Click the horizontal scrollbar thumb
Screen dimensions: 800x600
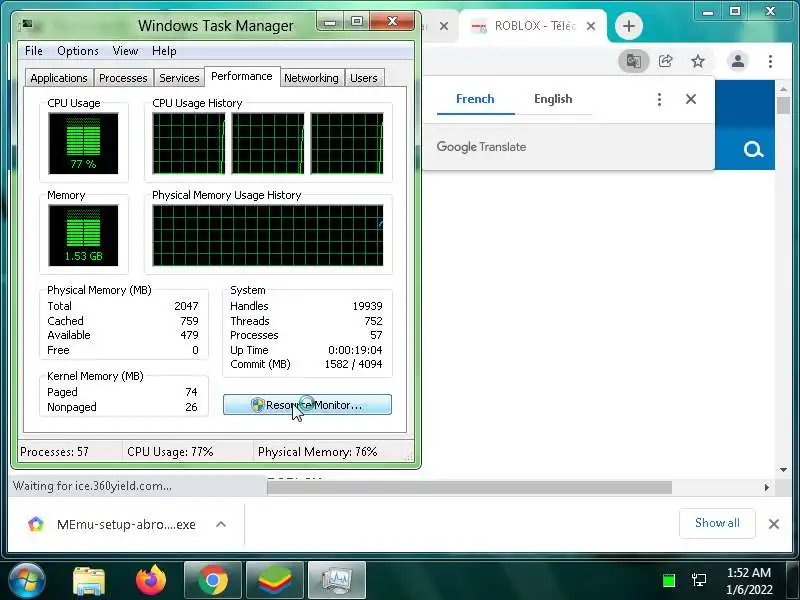click(469, 487)
